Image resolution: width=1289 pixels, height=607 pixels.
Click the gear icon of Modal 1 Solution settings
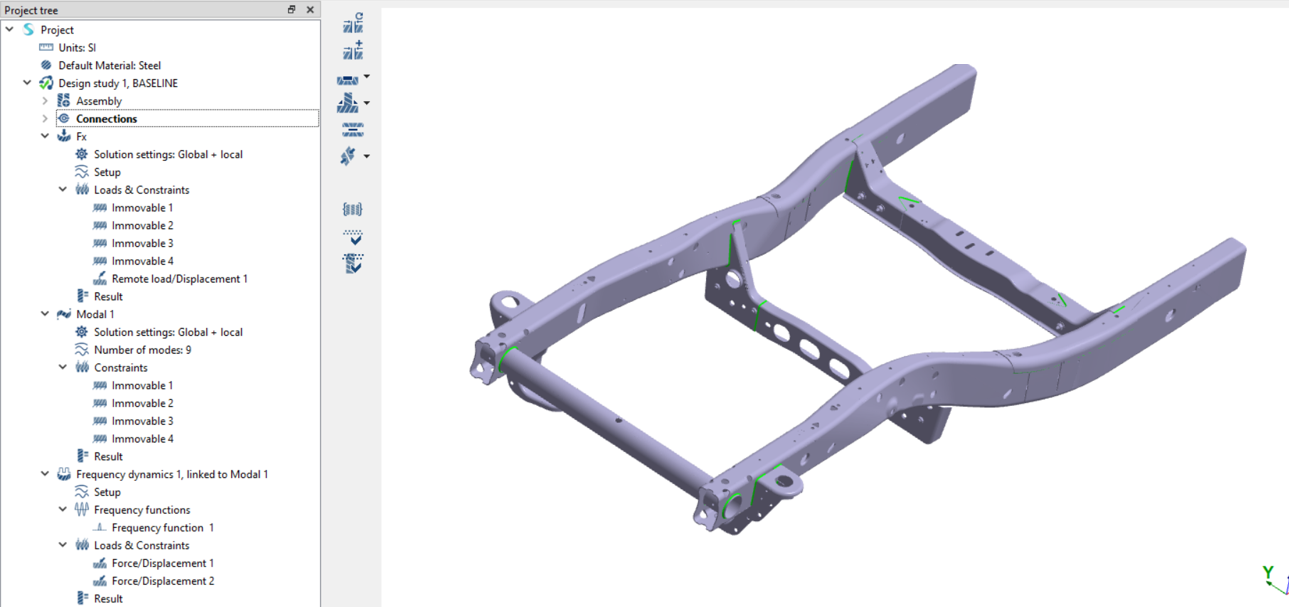82,332
